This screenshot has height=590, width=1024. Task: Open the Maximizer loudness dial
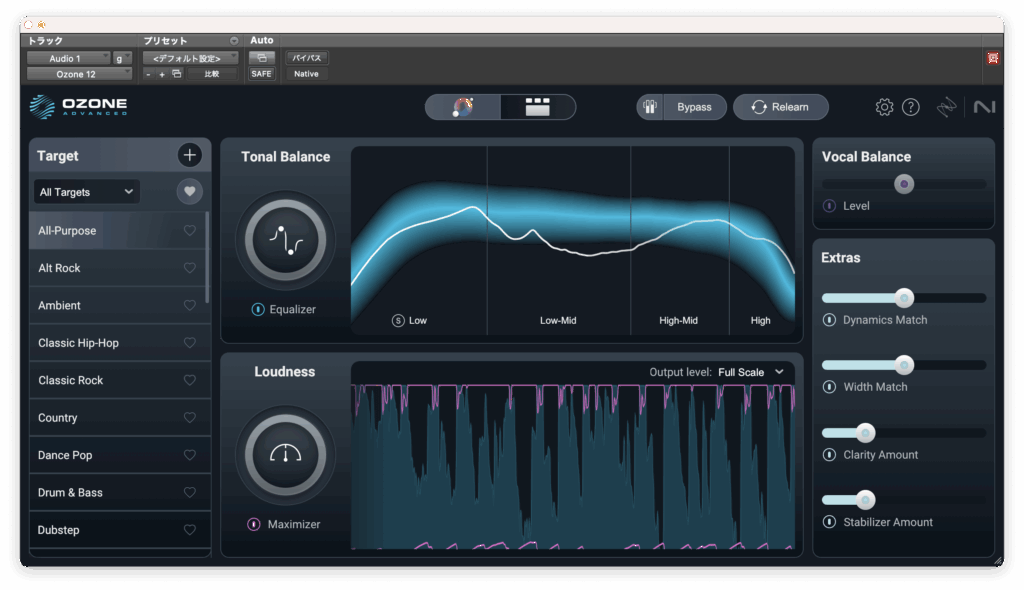(285, 455)
